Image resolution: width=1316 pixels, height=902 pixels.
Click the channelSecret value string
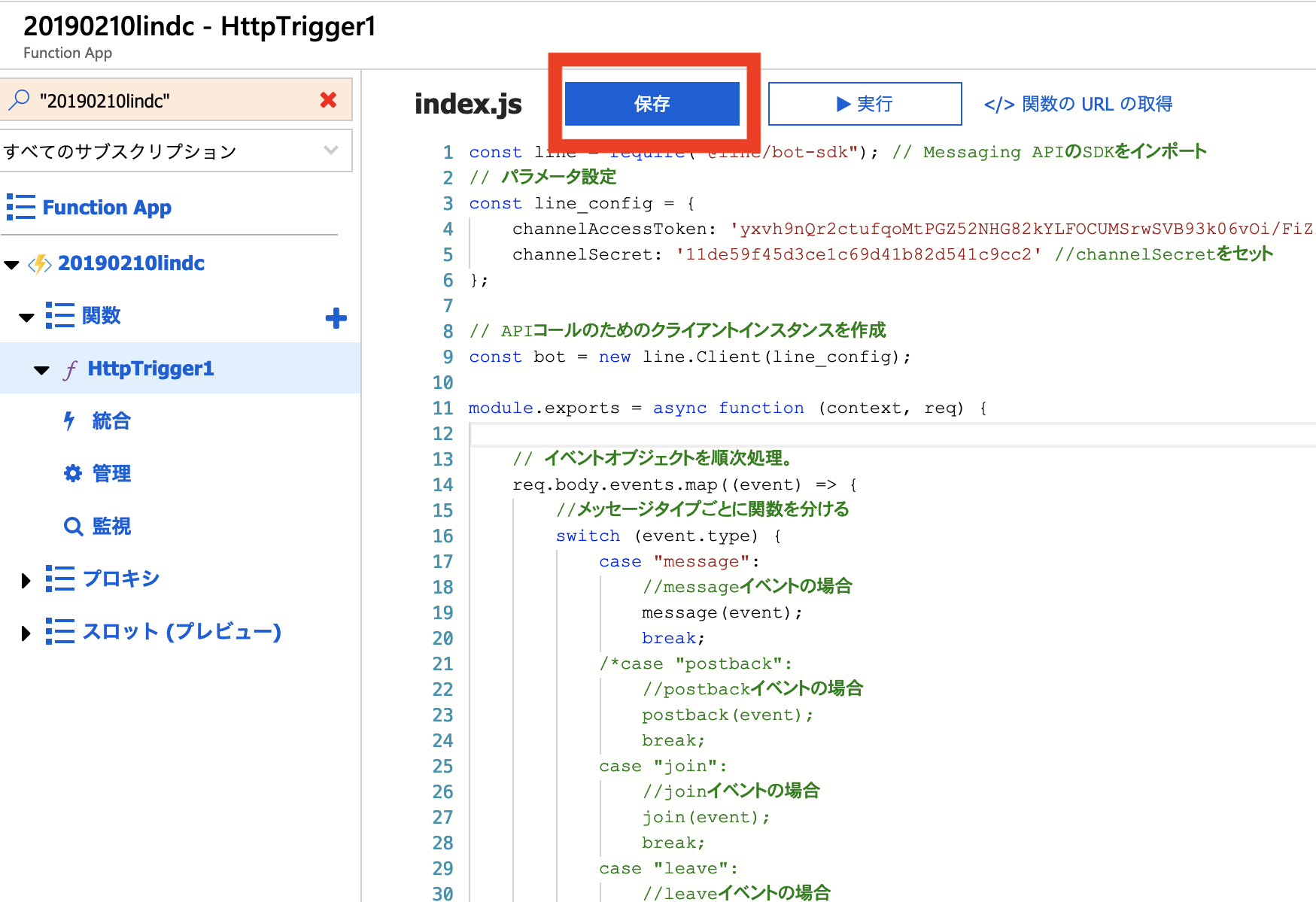[x=859, y=254]
